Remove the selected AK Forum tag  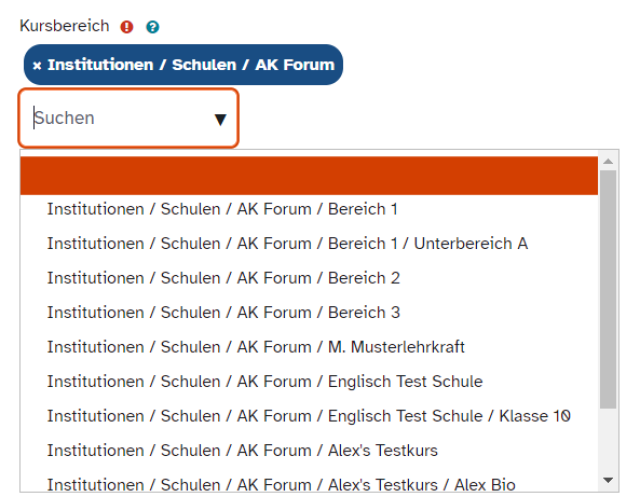tap(37, 65)
